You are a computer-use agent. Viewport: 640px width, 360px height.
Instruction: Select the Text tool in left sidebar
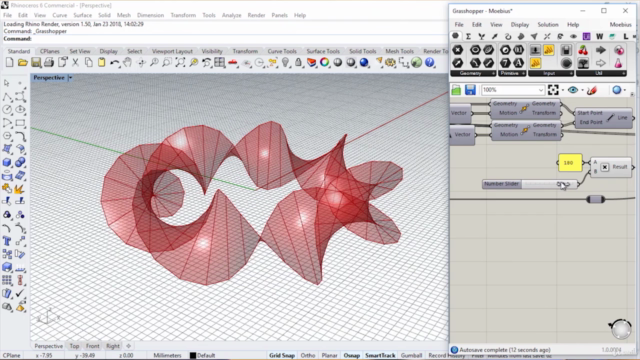(x=7, y=241)
